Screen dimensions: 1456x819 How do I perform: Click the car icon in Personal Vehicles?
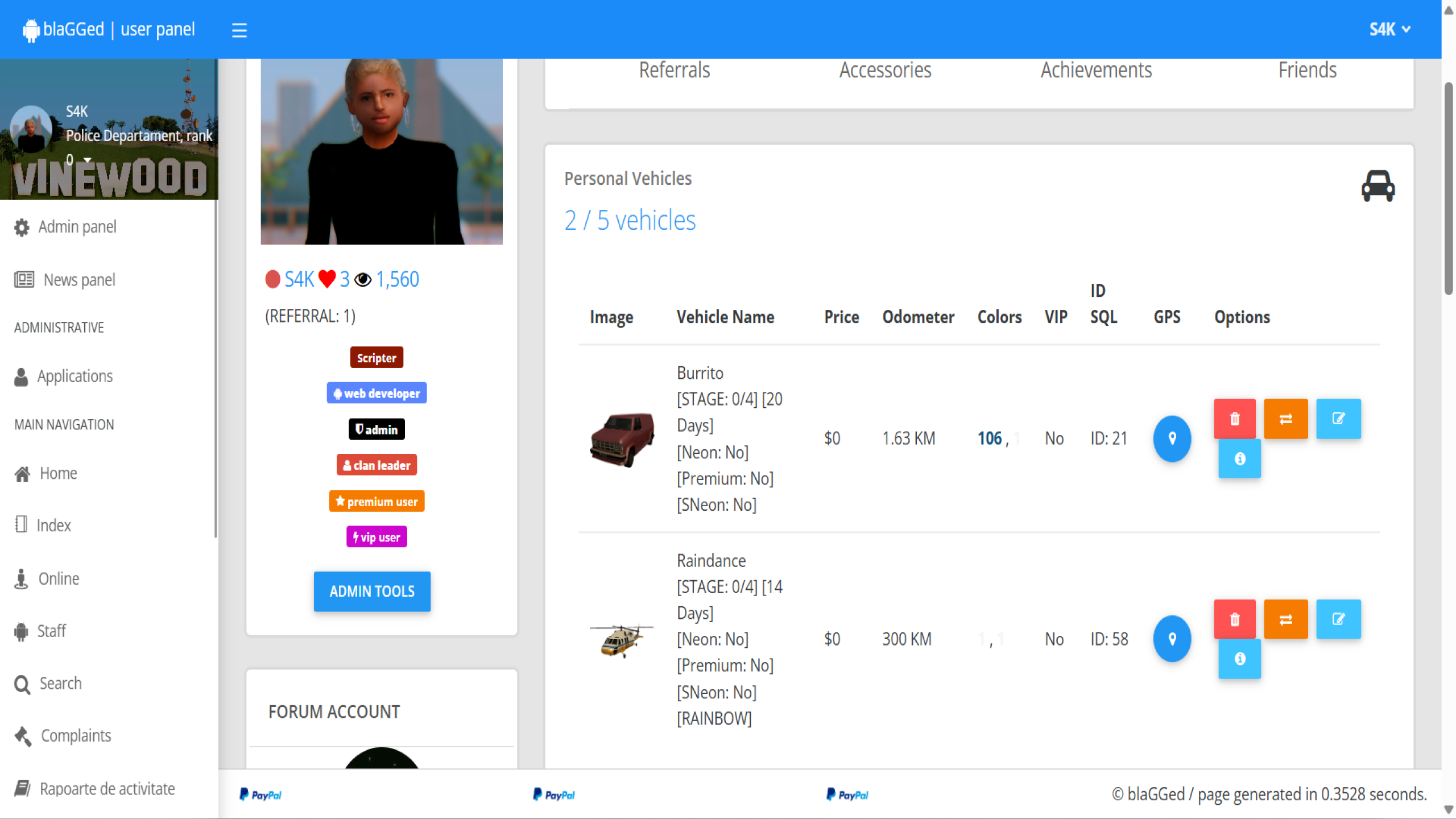click(x=1378, y=186)
